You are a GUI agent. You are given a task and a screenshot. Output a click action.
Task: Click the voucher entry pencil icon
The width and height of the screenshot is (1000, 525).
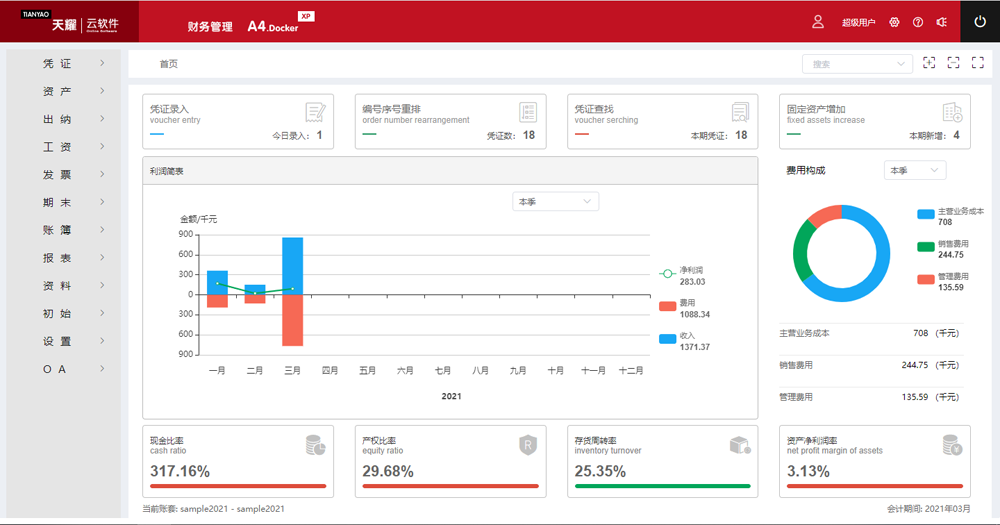point(315,111)
